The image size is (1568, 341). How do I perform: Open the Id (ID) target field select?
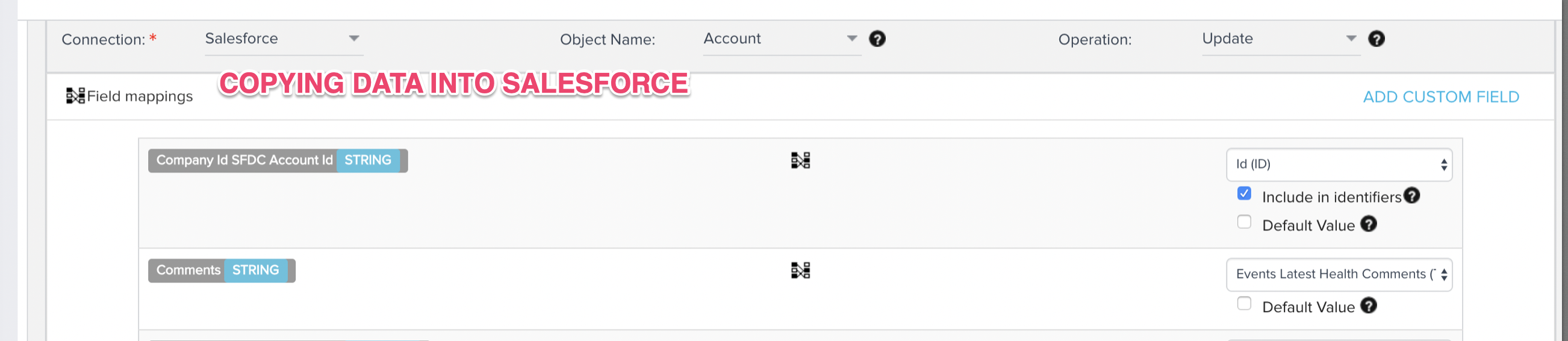1339,164
